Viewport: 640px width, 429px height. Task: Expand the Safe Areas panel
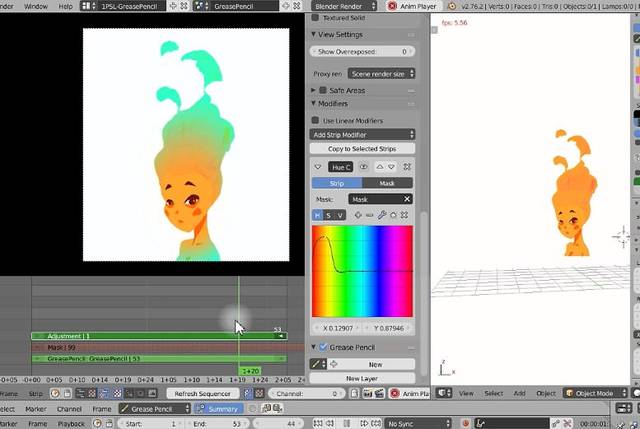click(x=313, y=90)
